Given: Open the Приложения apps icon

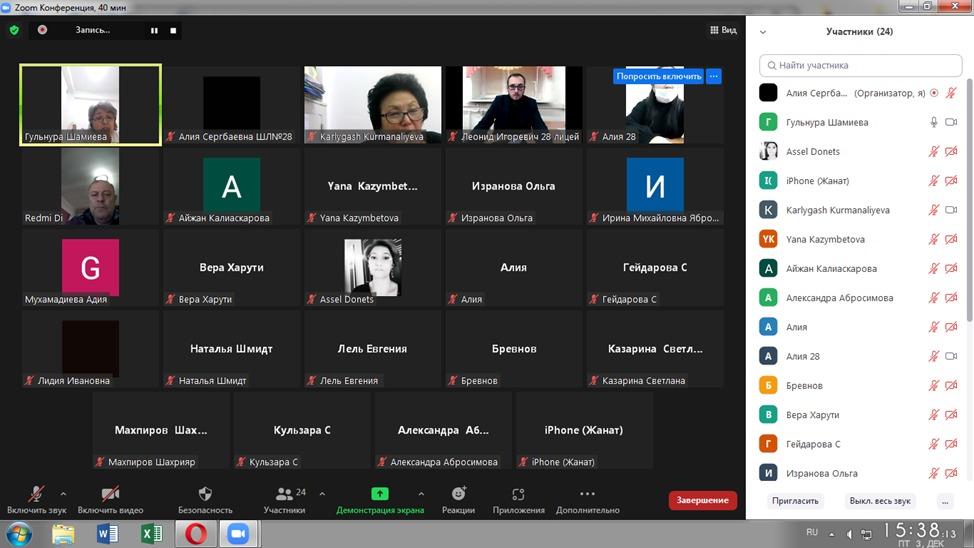Looking at the screenshot, I should [518, 494].
